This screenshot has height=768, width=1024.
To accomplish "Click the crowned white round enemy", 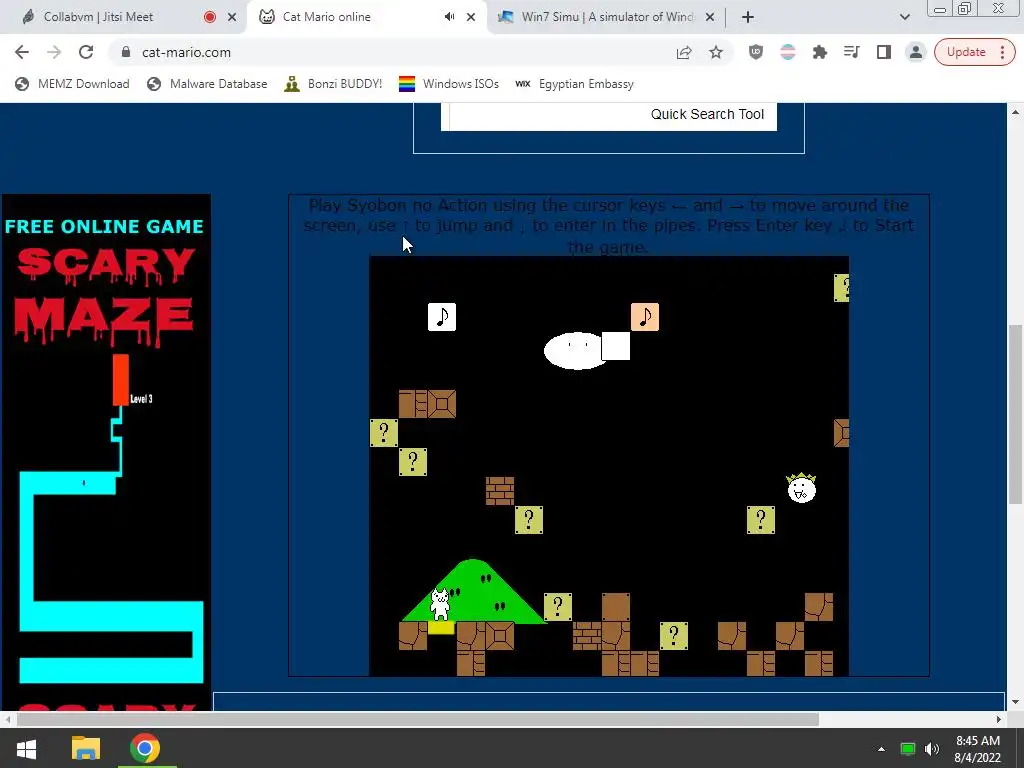I will coord(801,488).
